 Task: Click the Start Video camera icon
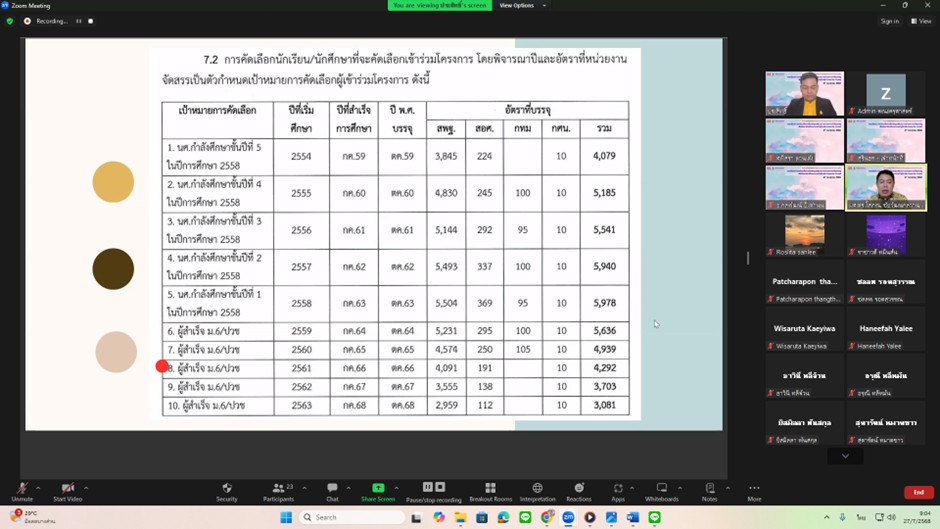[68, 488]
